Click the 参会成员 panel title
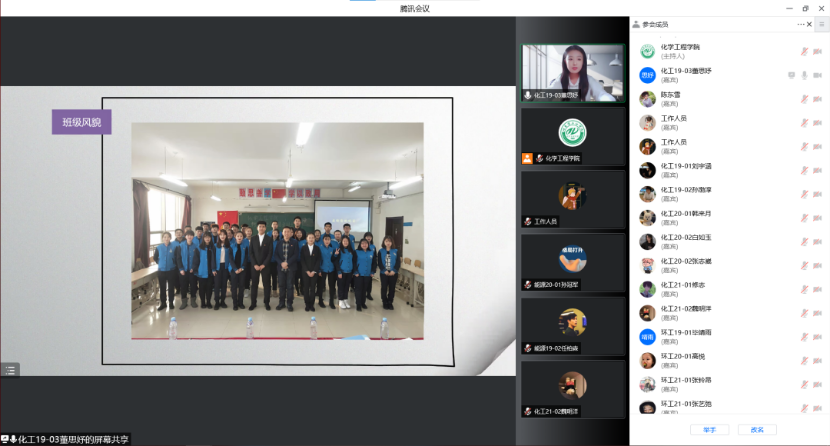Viewport: 830px width, 446px height. (x=655, y=24)
